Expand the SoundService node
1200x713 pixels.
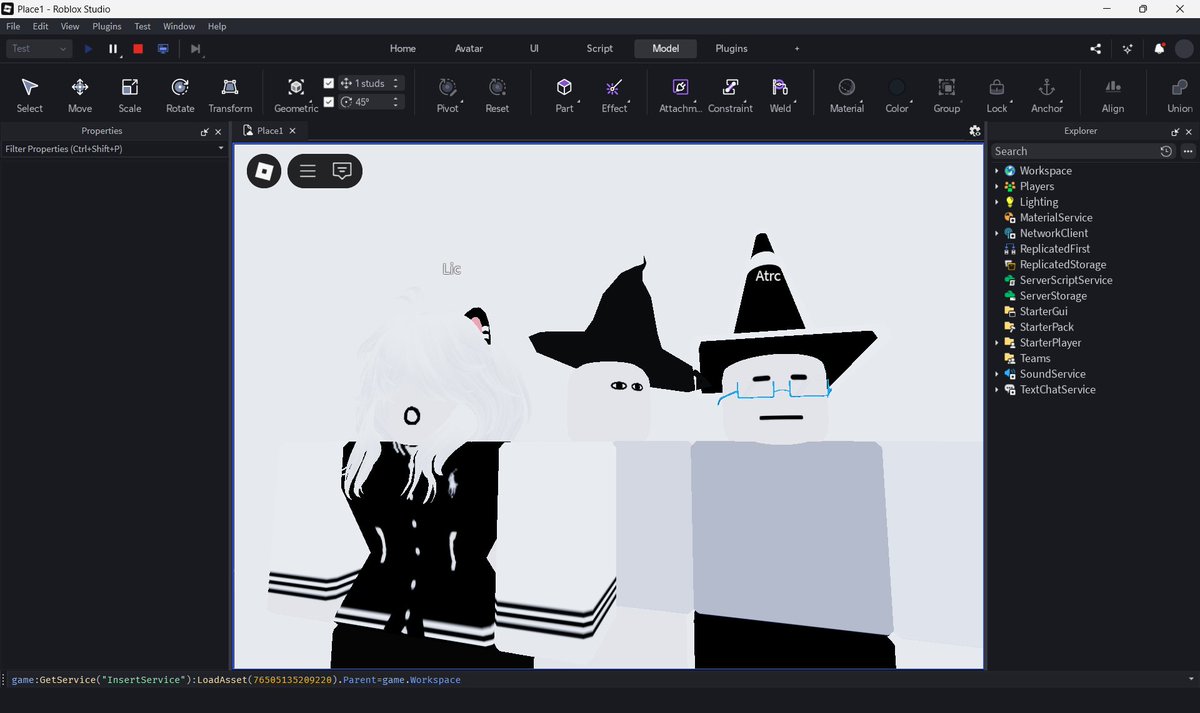coord(997,374)
